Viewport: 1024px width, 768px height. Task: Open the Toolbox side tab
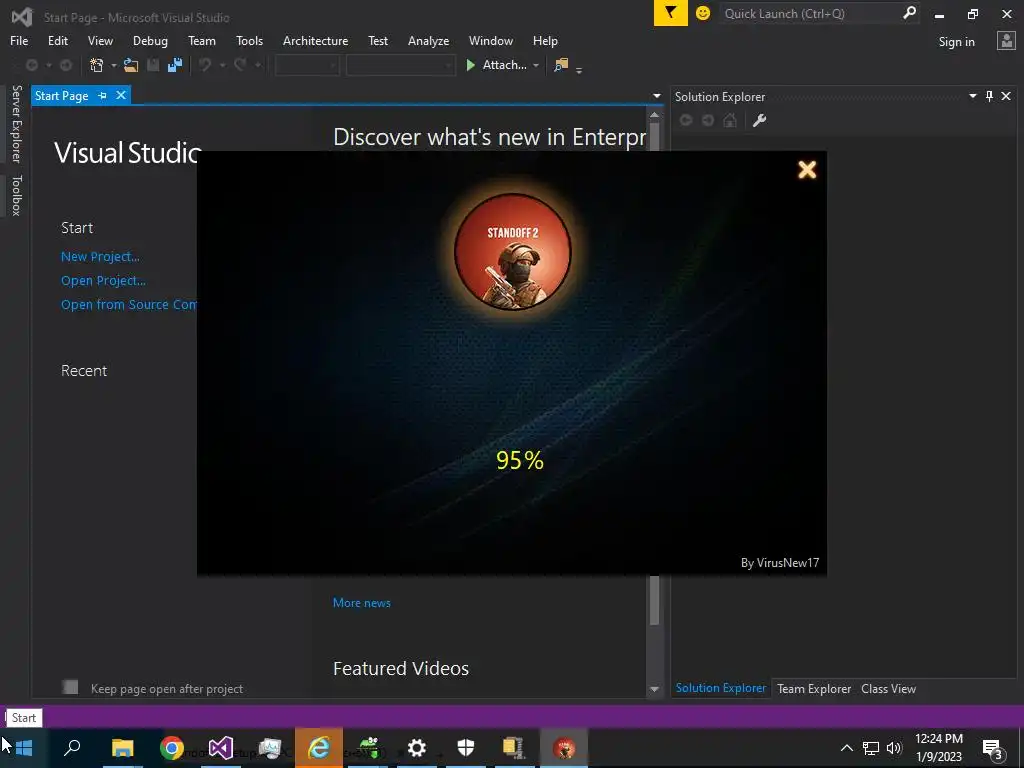pyautogui.click(x=16, y=195)
